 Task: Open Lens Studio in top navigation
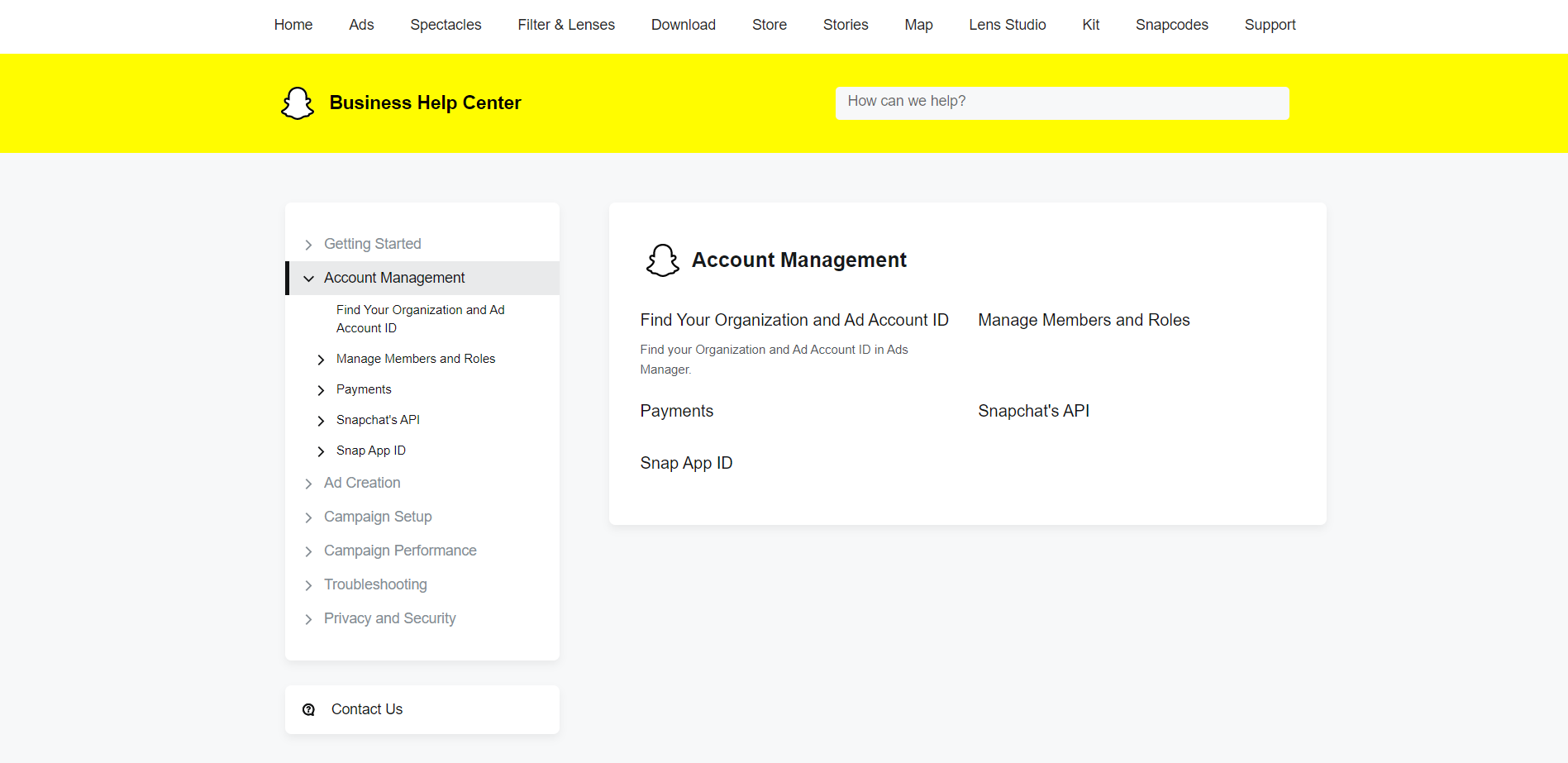click(1008, 25)
